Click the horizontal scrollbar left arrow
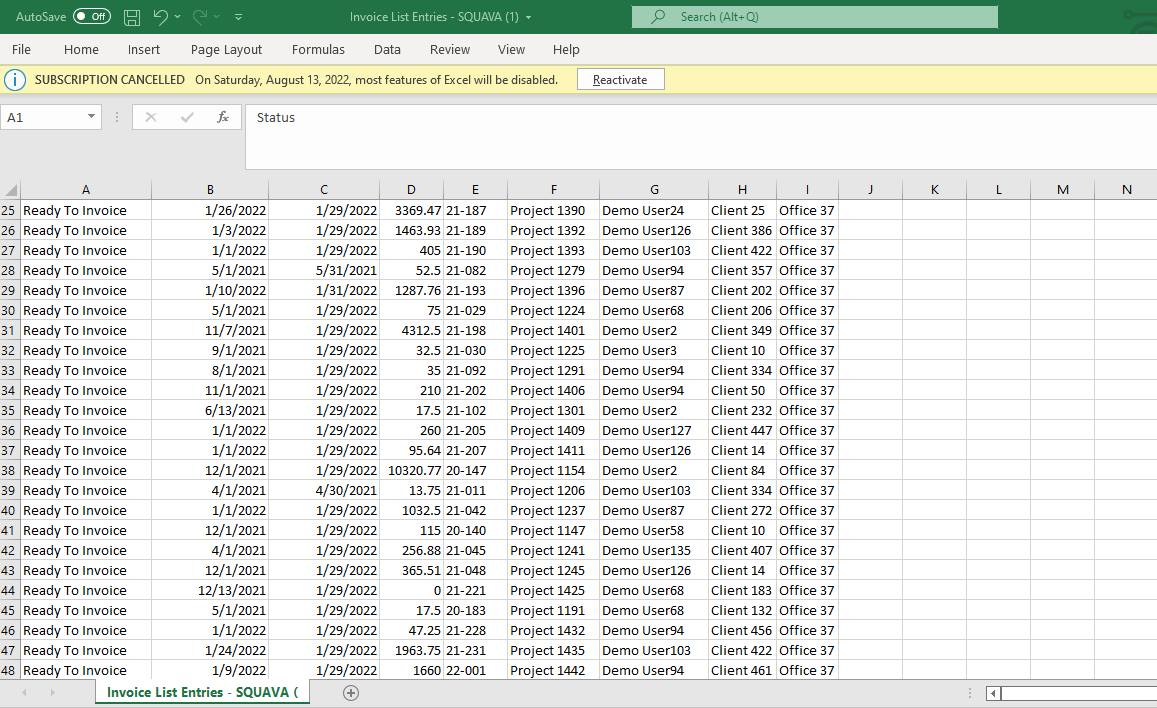 [993, 693]
